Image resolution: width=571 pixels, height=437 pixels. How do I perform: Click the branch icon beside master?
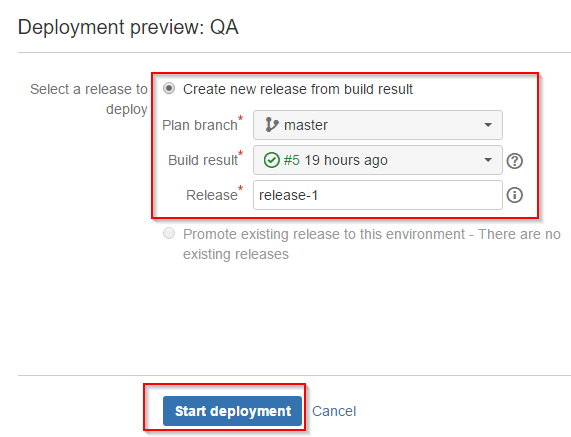pyautogui.click(x=272, y=125)
